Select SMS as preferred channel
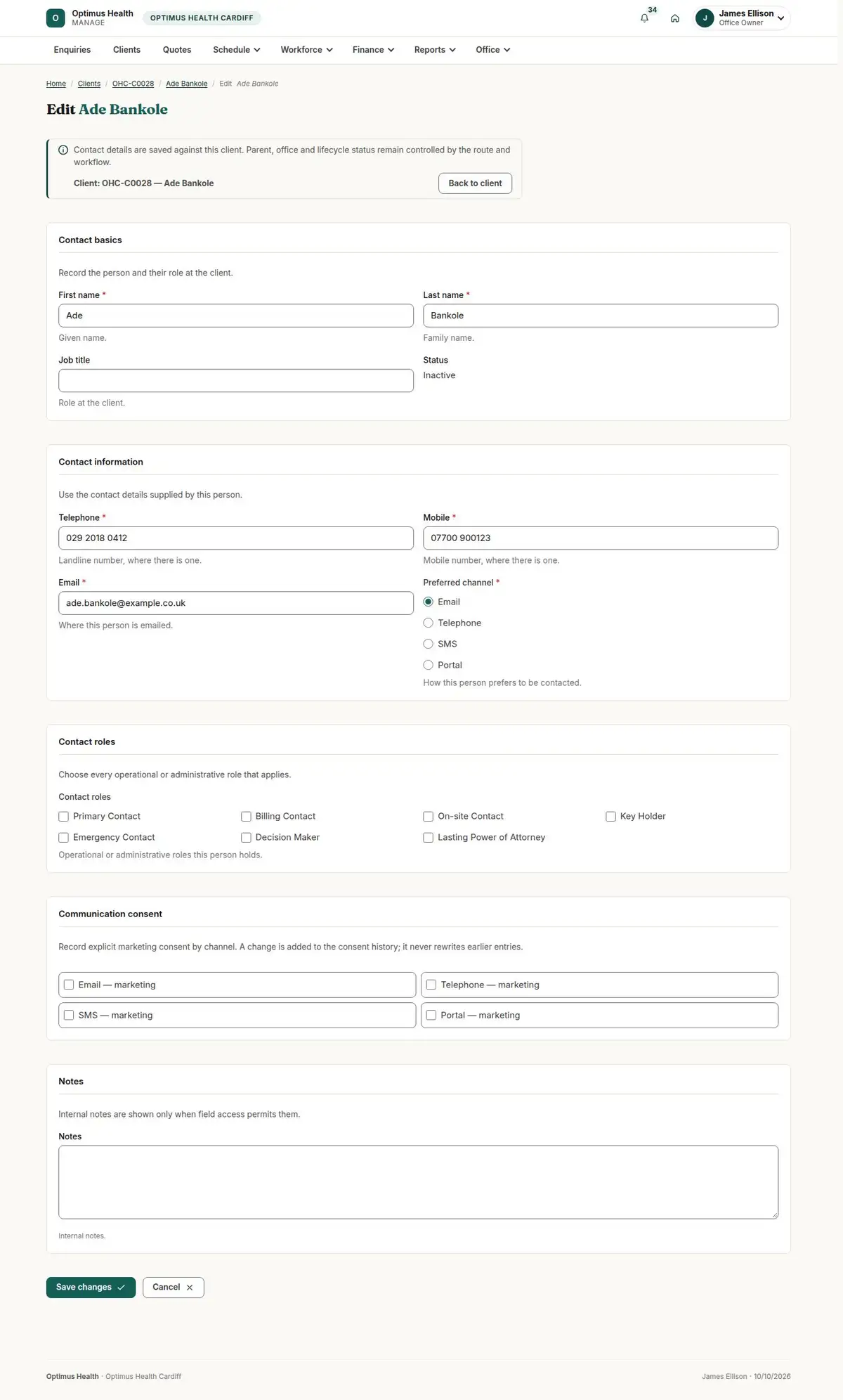Screen dimensions: 843x1400 [x=428, y=644]
